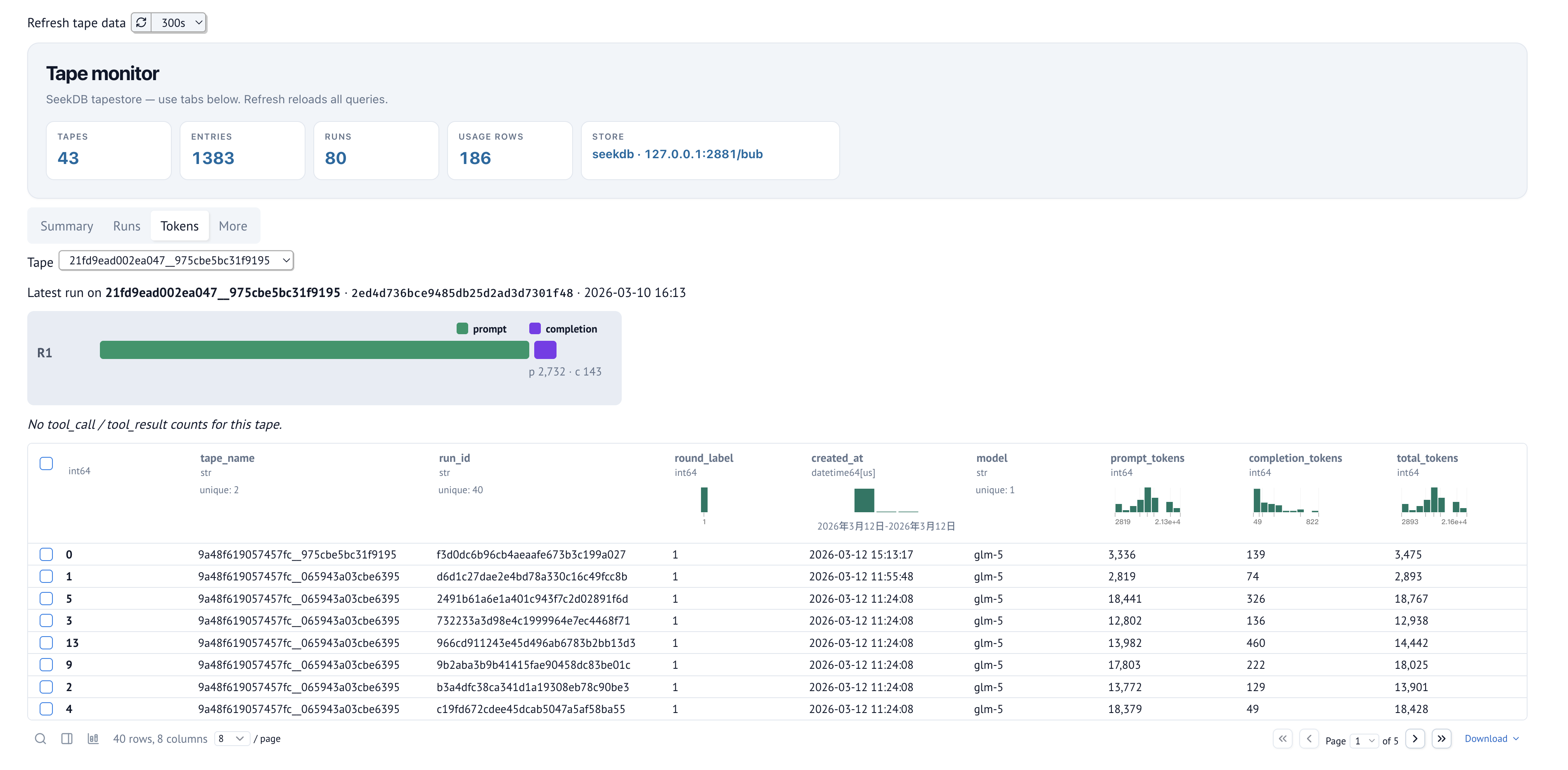Tick the checkbox for row 13
The image size is (1568, 770).
(x=46, y=643)
